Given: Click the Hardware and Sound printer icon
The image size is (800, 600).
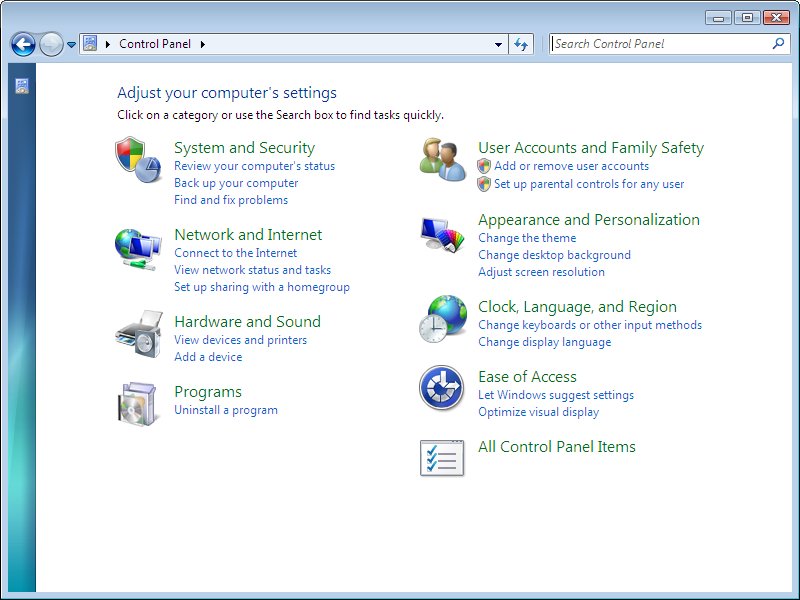Looking at the screenshot, I should point(139,334).
